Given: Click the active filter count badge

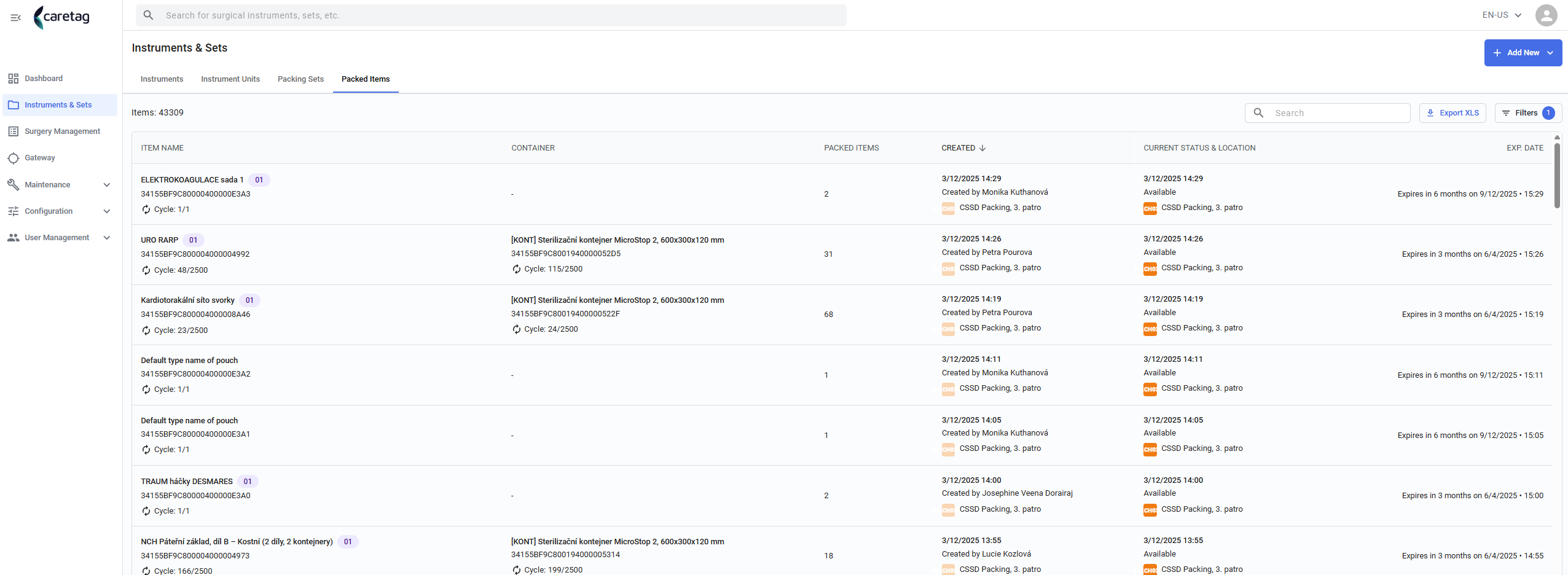Looking at the screenshot, I should [1548, 113].
